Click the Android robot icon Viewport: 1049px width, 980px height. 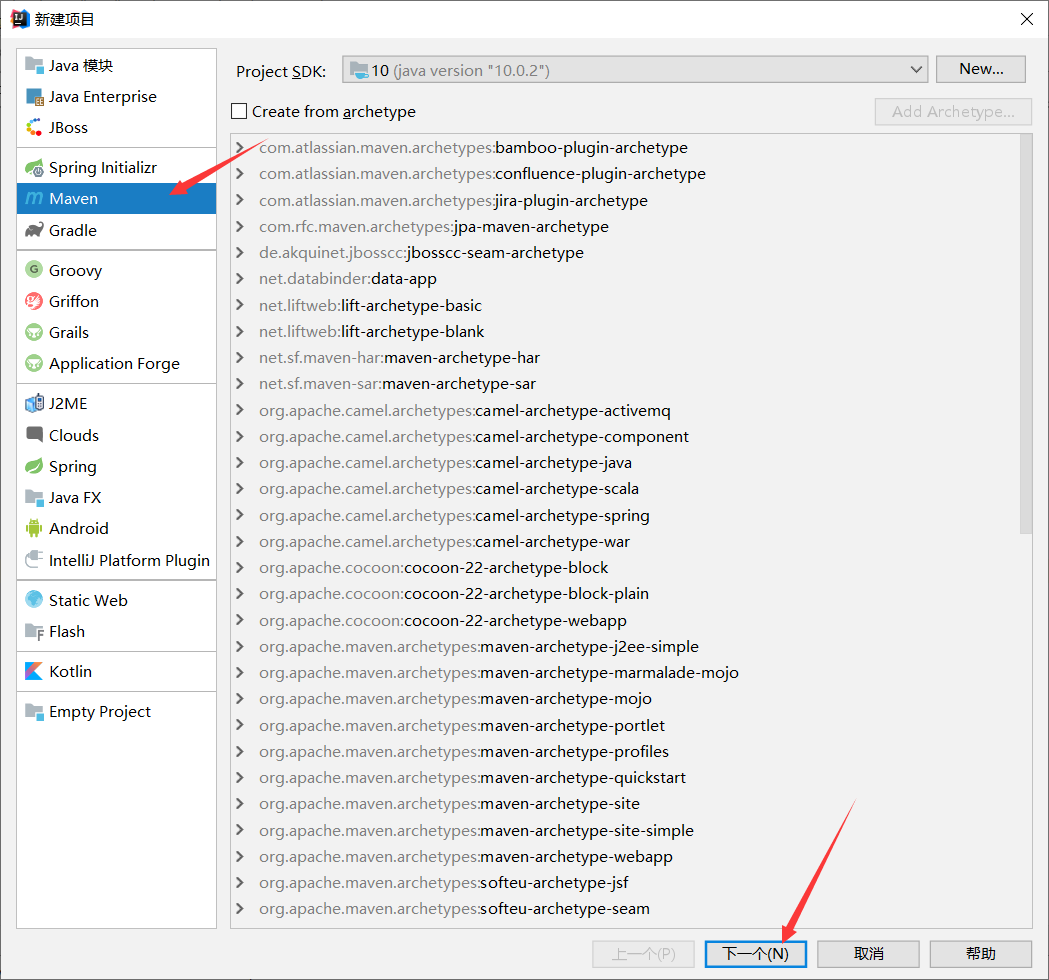(34, 528)
